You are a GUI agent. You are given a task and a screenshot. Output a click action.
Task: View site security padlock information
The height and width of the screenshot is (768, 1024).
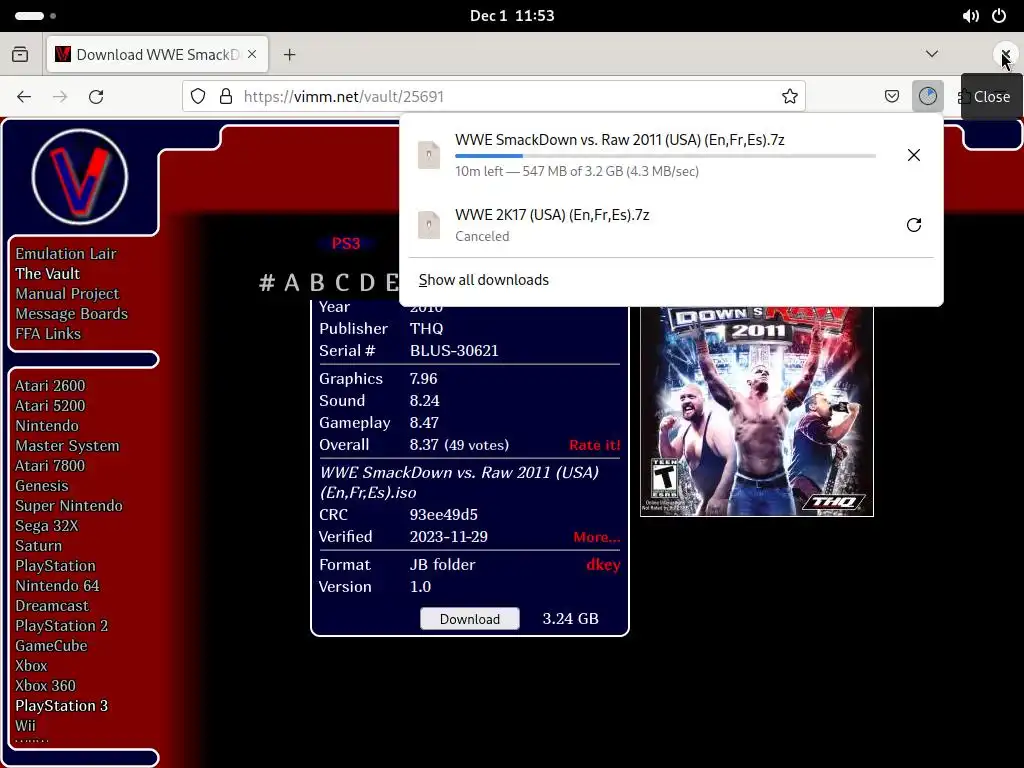[226, 97]
